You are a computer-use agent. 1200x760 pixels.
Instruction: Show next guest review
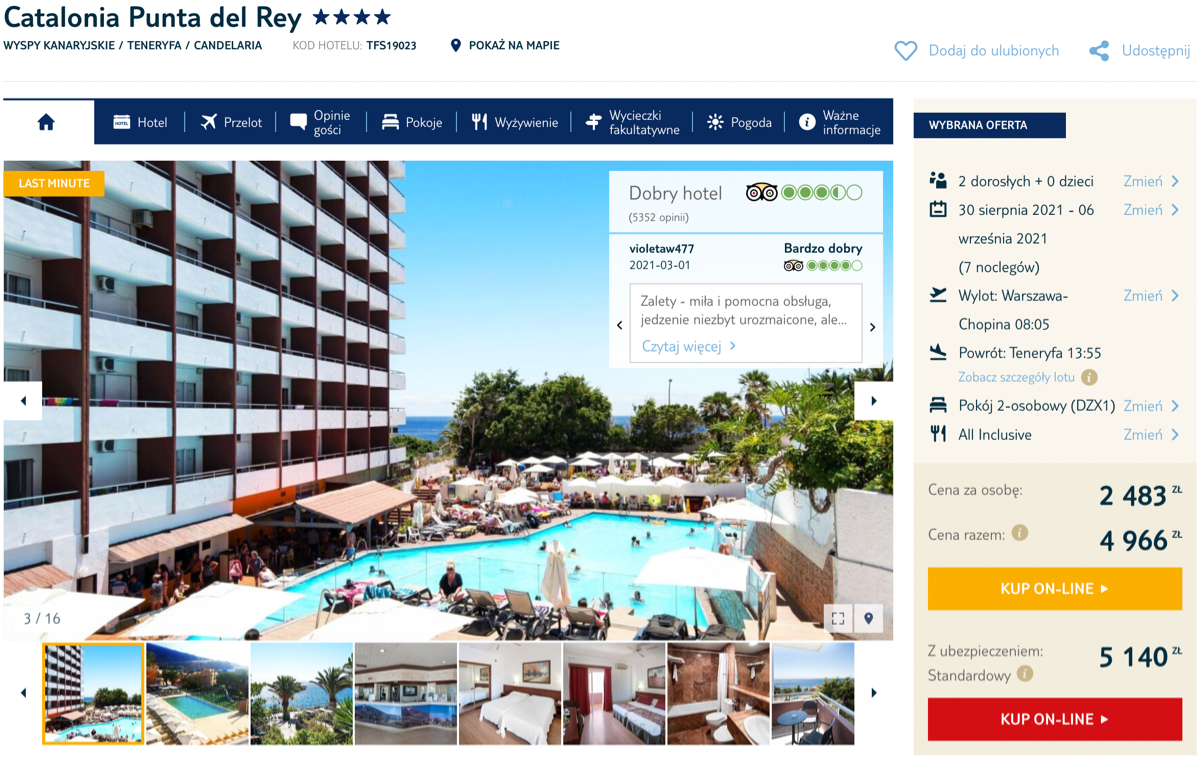click(x=872, y=327)
